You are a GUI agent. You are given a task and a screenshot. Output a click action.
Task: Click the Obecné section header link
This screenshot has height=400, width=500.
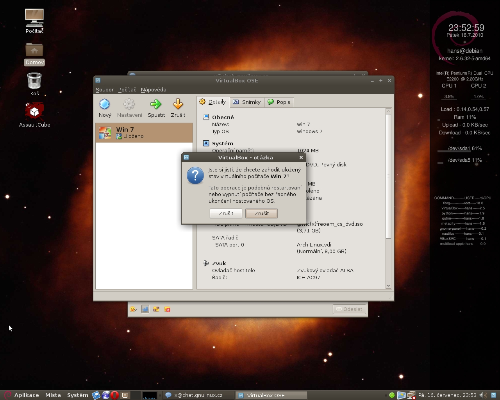223,117
